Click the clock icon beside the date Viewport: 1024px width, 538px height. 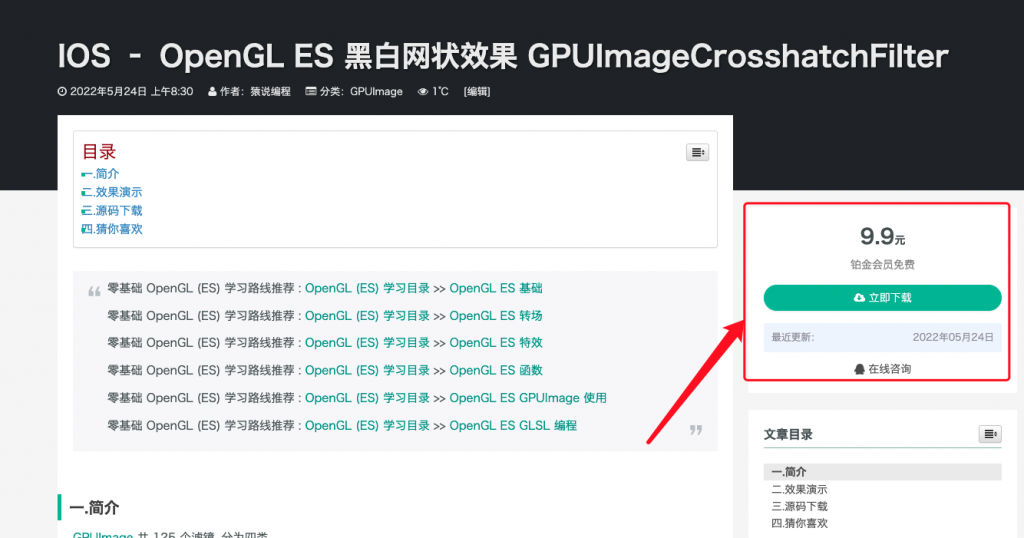[62, 91]
